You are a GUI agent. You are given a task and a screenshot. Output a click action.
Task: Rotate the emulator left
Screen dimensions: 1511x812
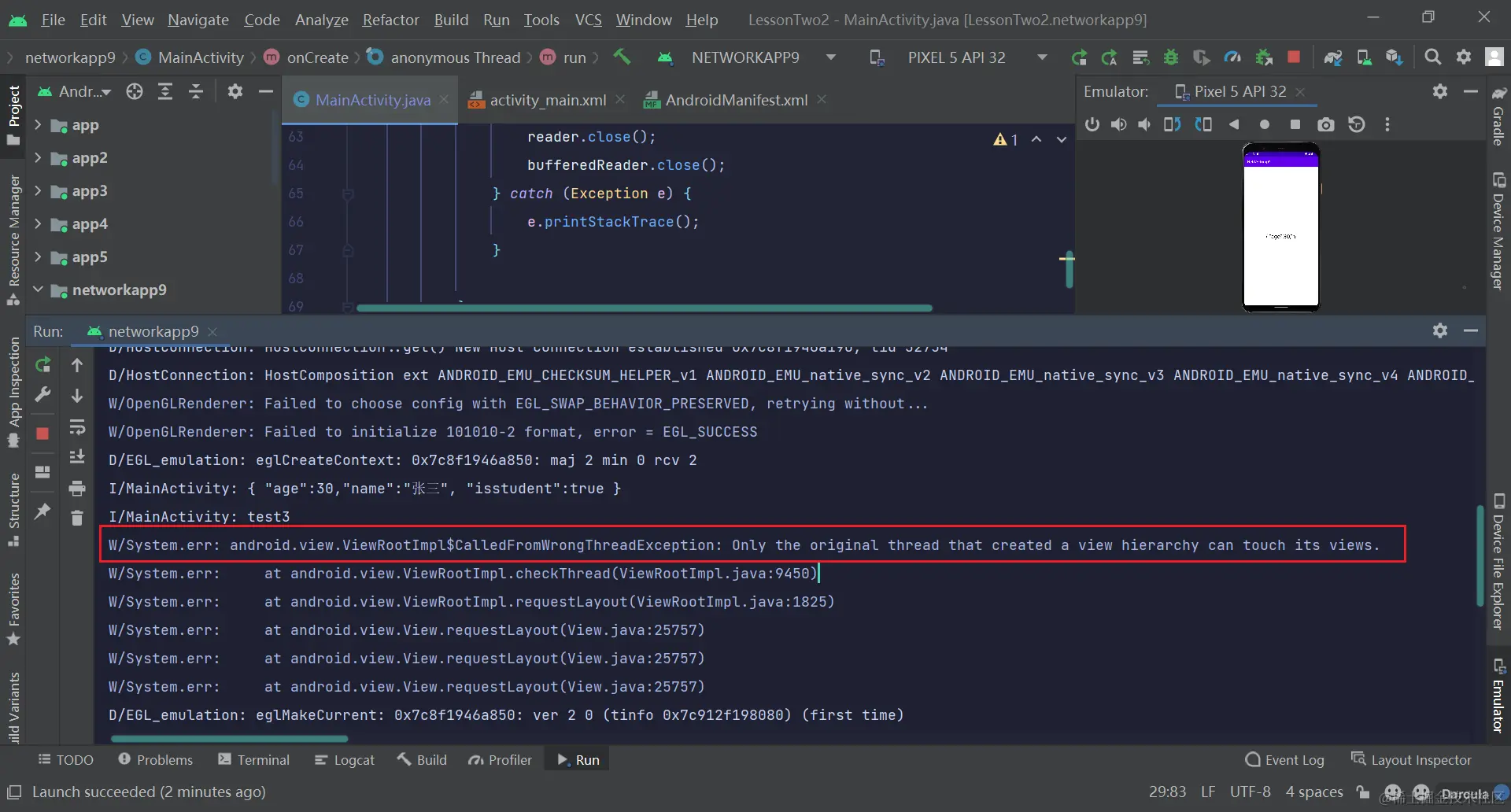coord(1173,124)
